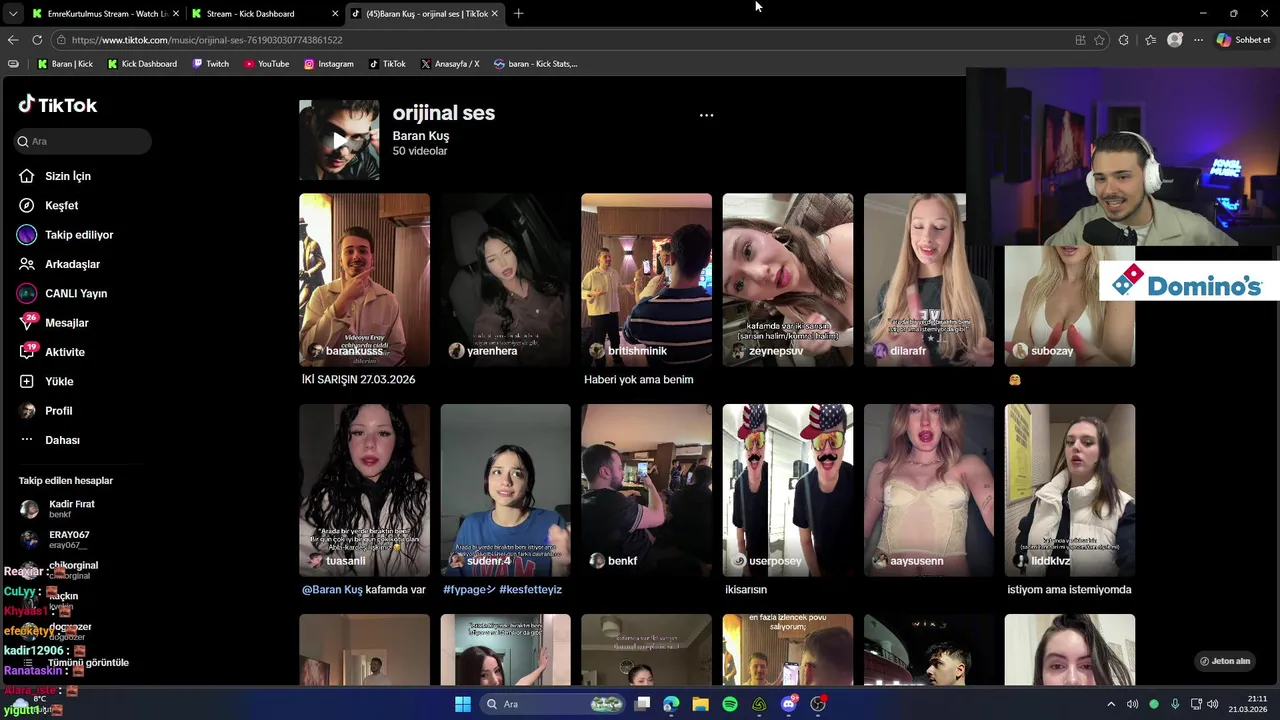Open Twitch bookmark
The image size is (1280, 720).
(x=211, y=64)
